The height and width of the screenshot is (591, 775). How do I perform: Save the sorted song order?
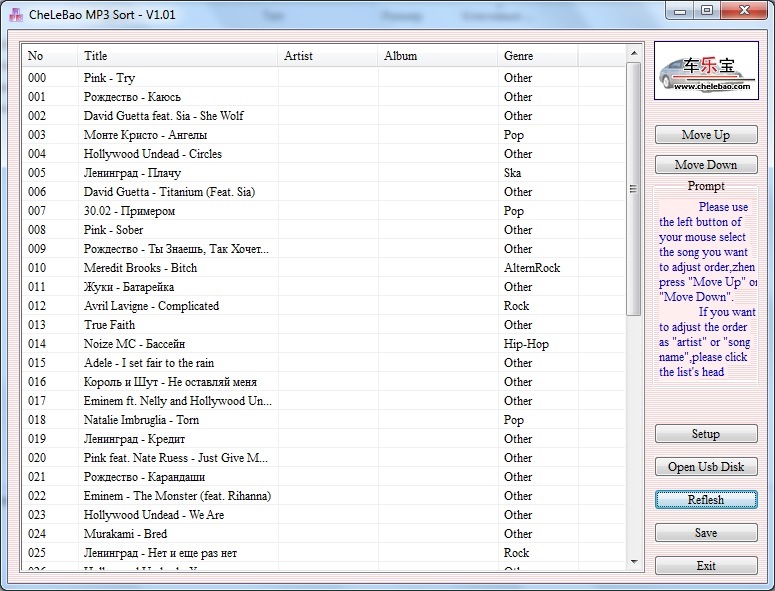[x=706, y=533]
